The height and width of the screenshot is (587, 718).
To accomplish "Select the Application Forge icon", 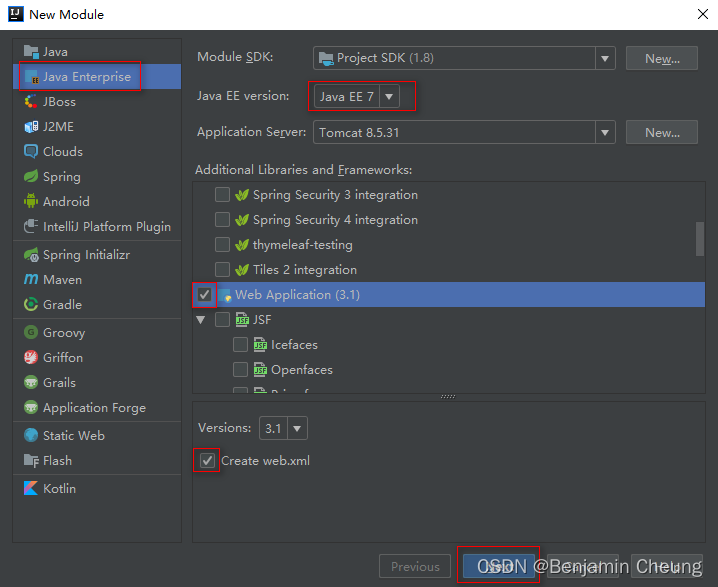I will click(x=31, y=408).
